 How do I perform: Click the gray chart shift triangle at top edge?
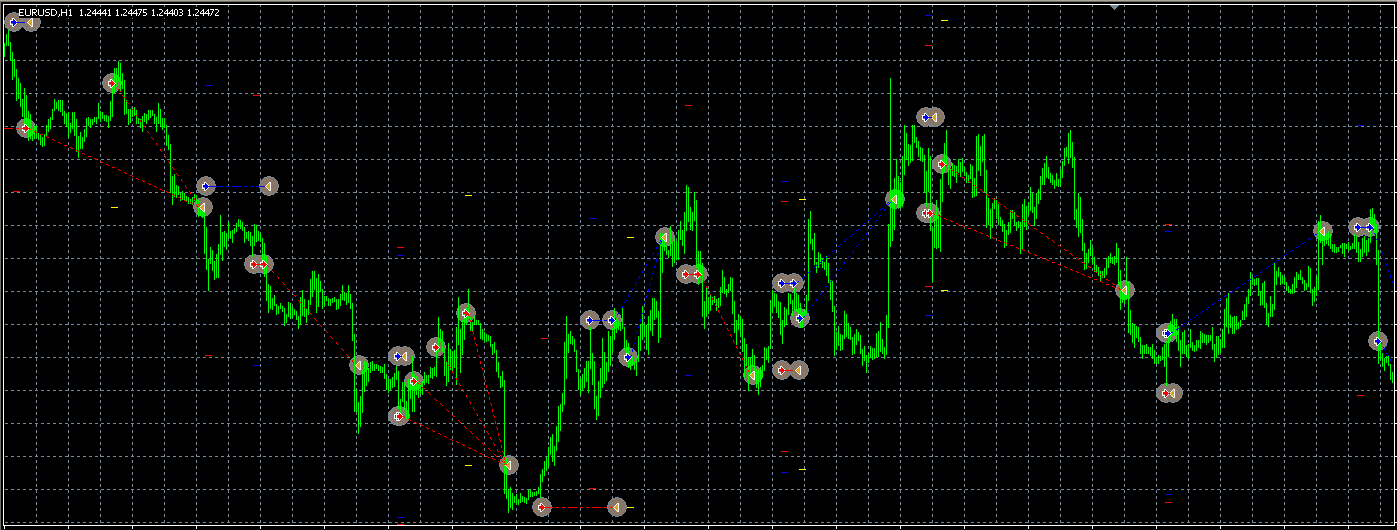[x=1115, y=6]
